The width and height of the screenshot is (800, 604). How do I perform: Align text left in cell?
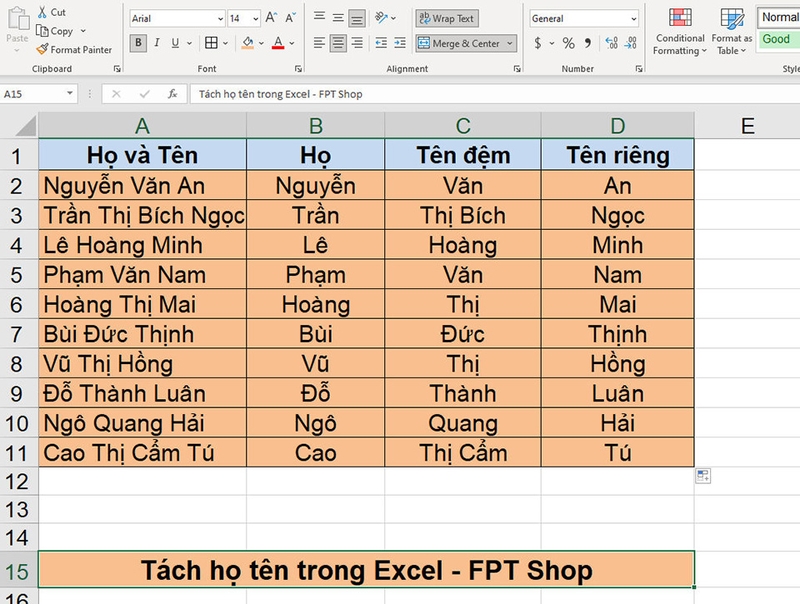coord(319,43)
